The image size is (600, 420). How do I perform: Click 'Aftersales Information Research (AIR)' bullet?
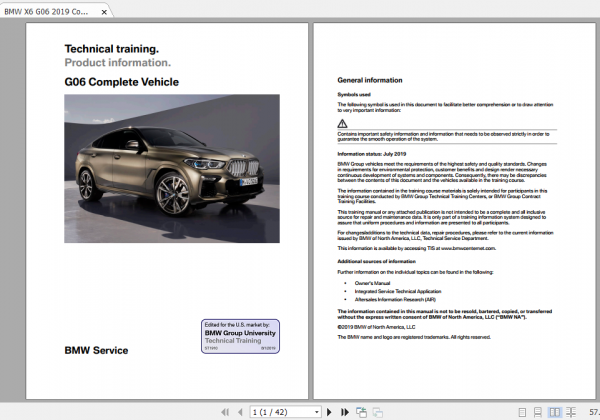pyautogui.click(x=395, y=300)
